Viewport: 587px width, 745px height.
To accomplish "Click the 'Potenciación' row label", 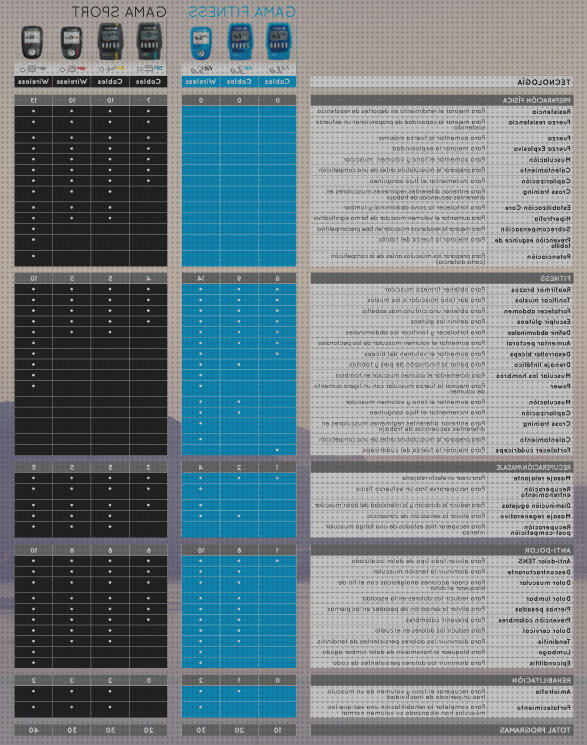I will point(549,257).
